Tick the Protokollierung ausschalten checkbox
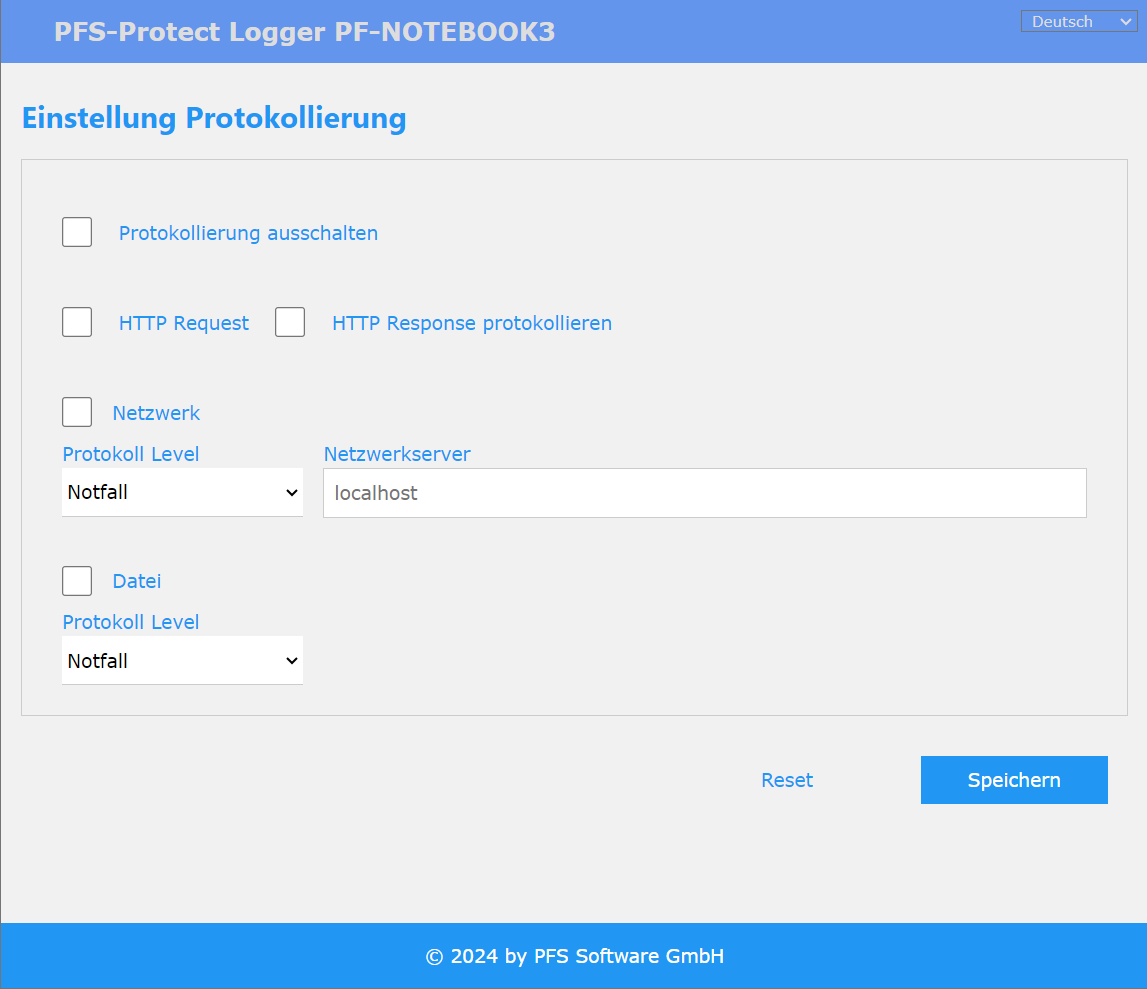 pos(77,232)
